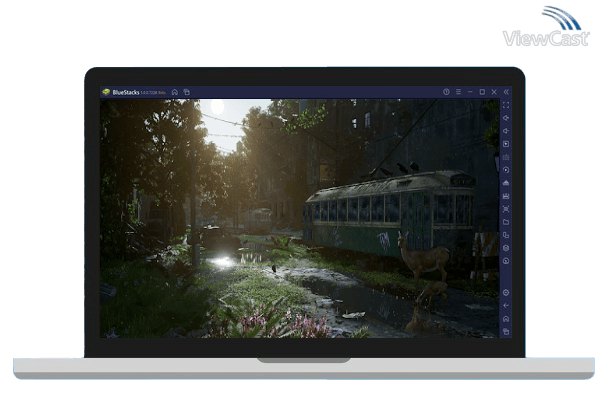Image resolution: width=602 pixels, height=414 pixels.
Task: Open the media folder in the sidebar
Action: coord(506,222)
